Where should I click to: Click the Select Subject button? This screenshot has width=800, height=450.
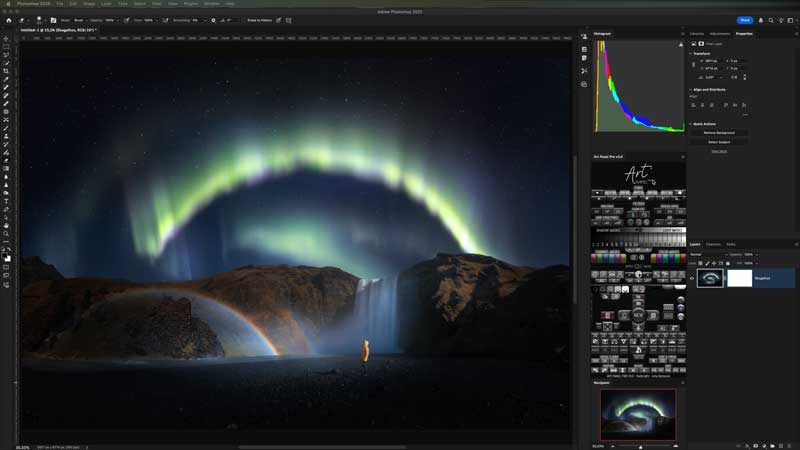pyautogui.click(x=719, y=142)
